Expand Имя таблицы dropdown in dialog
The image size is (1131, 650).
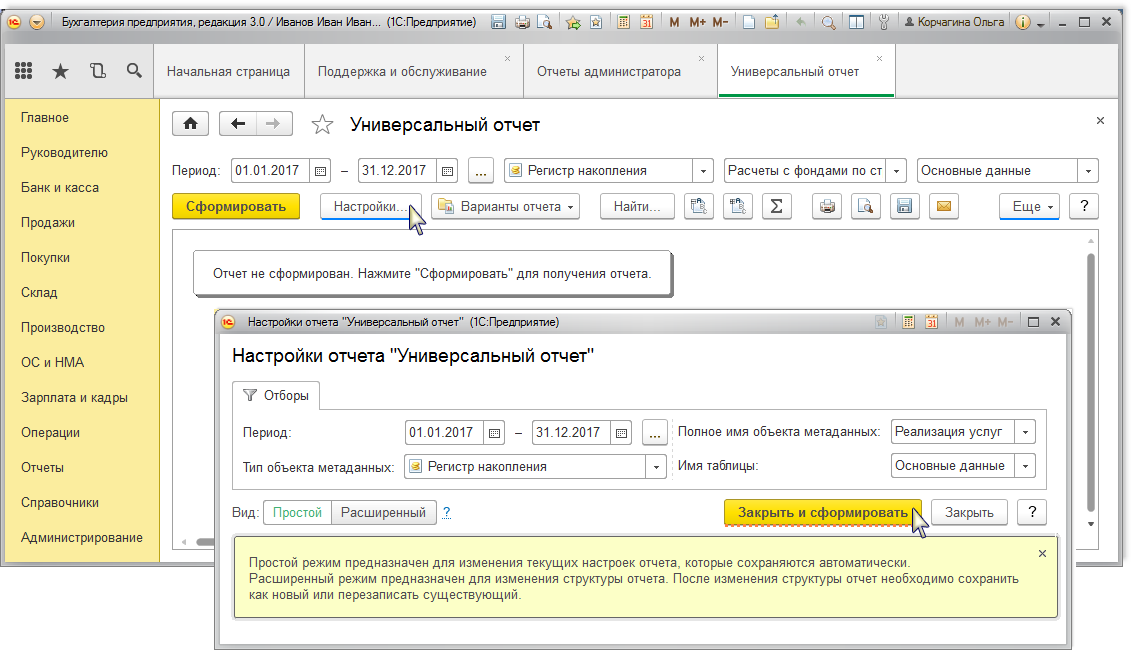(x=1025, y=466)
